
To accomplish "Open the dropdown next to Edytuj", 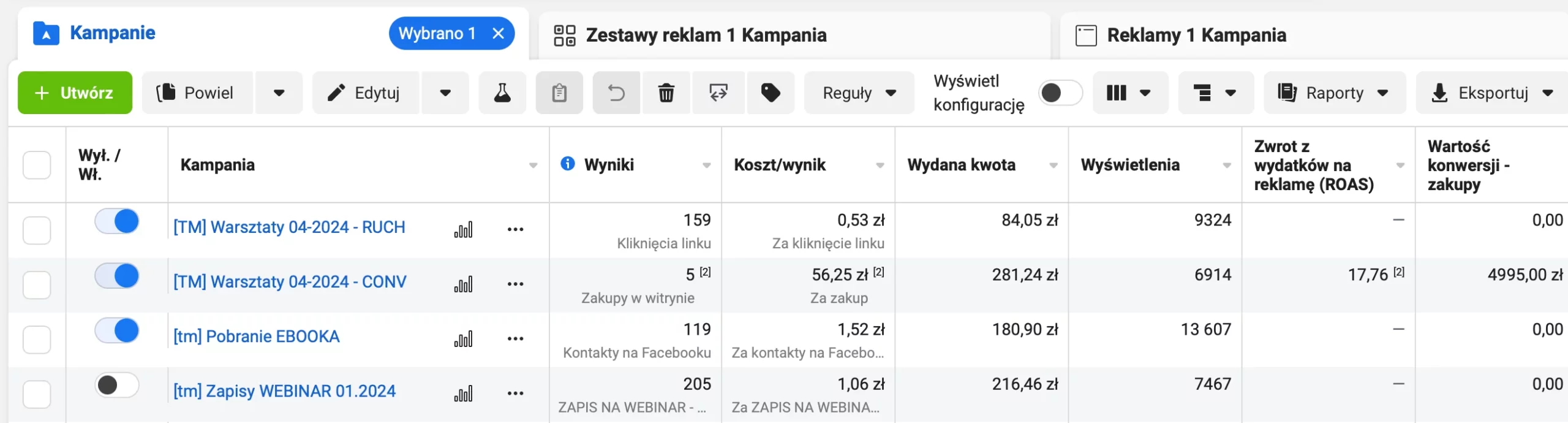I will [445, 93].
